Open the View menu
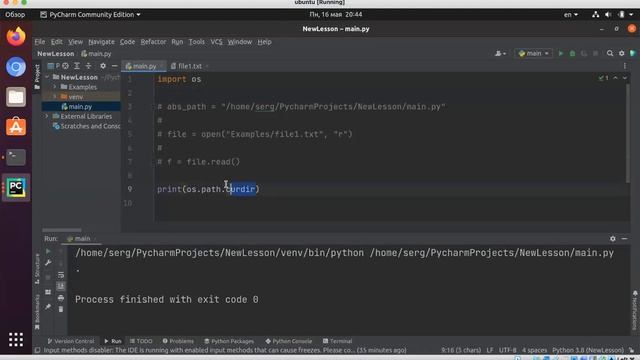Screen dimensions: 640x360 coord(75,42)
